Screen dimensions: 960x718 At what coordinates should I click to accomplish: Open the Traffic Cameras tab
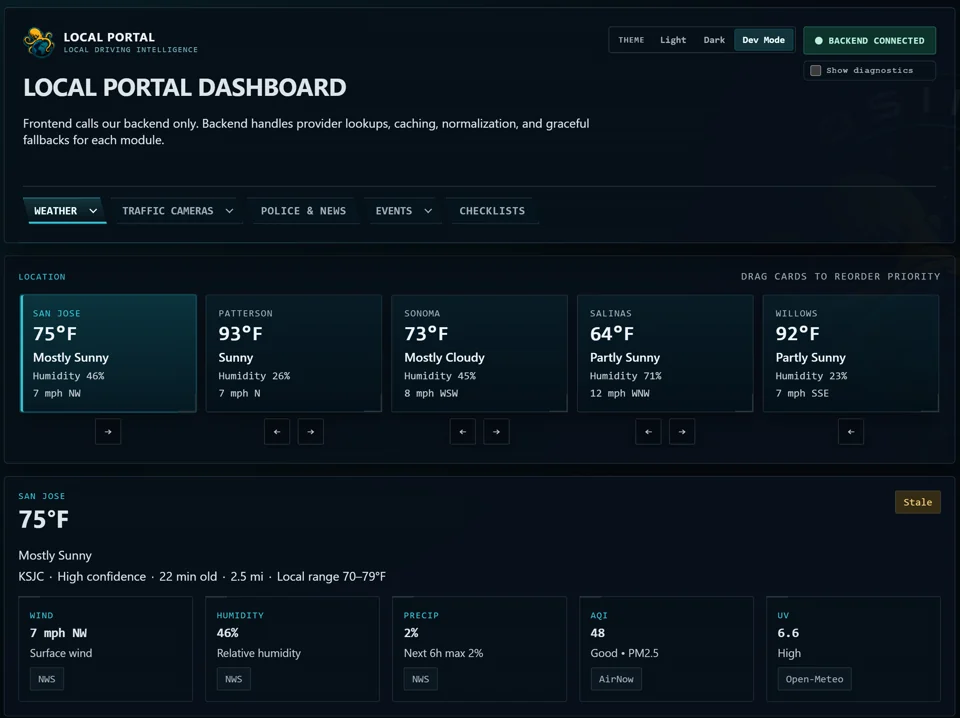[x=178, y=211]
